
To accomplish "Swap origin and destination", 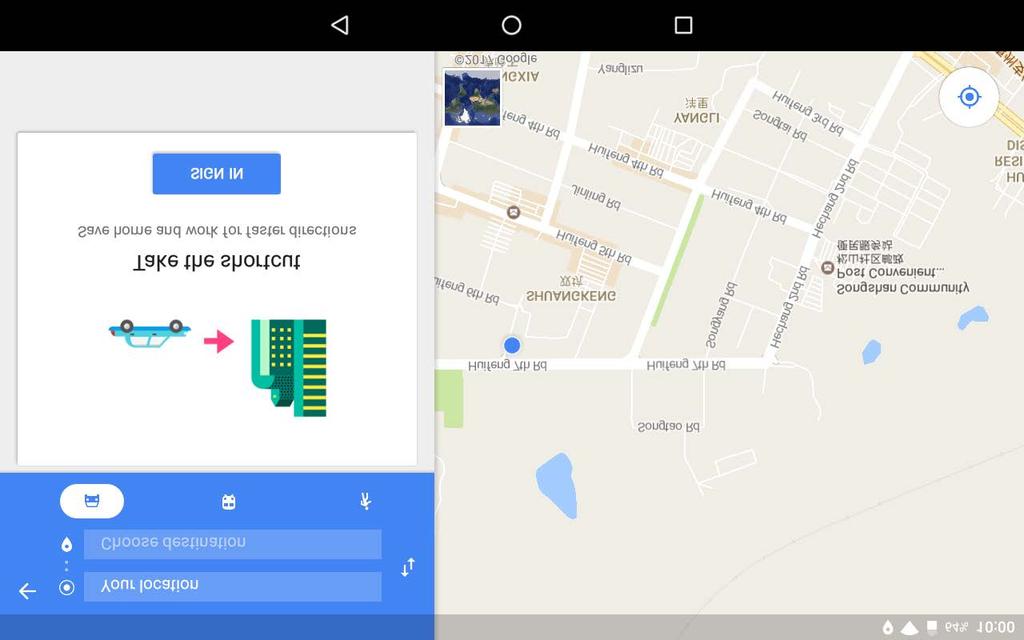I will click(408, 566).
